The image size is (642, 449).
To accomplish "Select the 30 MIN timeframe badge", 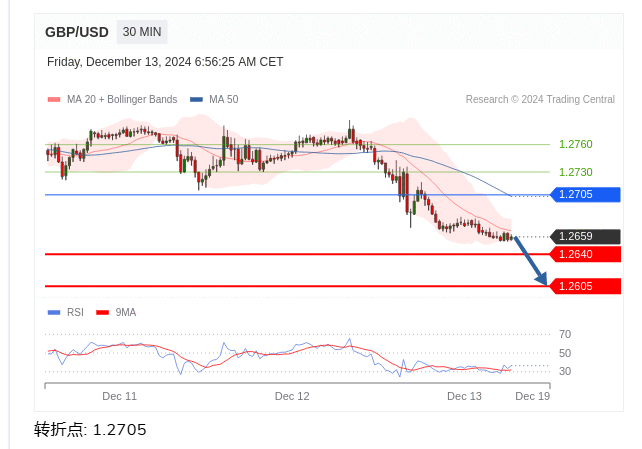I will [x=142, y=32].
